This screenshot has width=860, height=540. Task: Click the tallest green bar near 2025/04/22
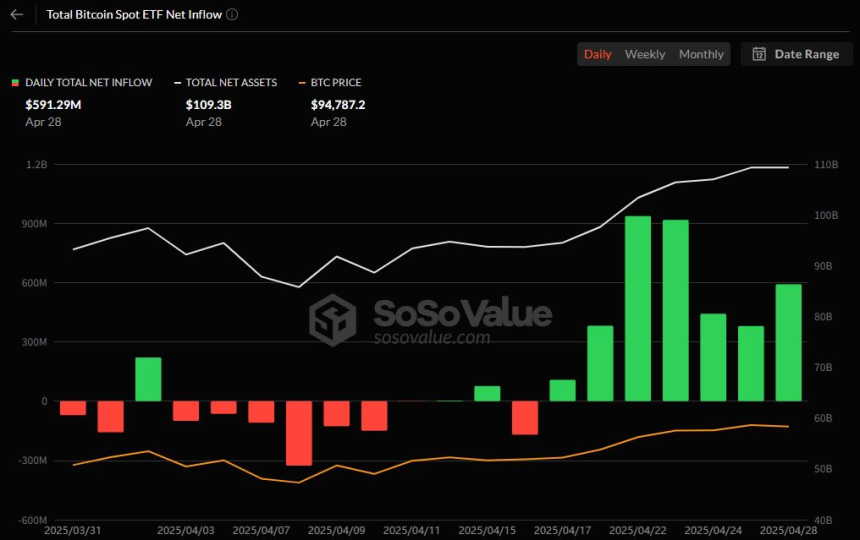tap(638, 309)
